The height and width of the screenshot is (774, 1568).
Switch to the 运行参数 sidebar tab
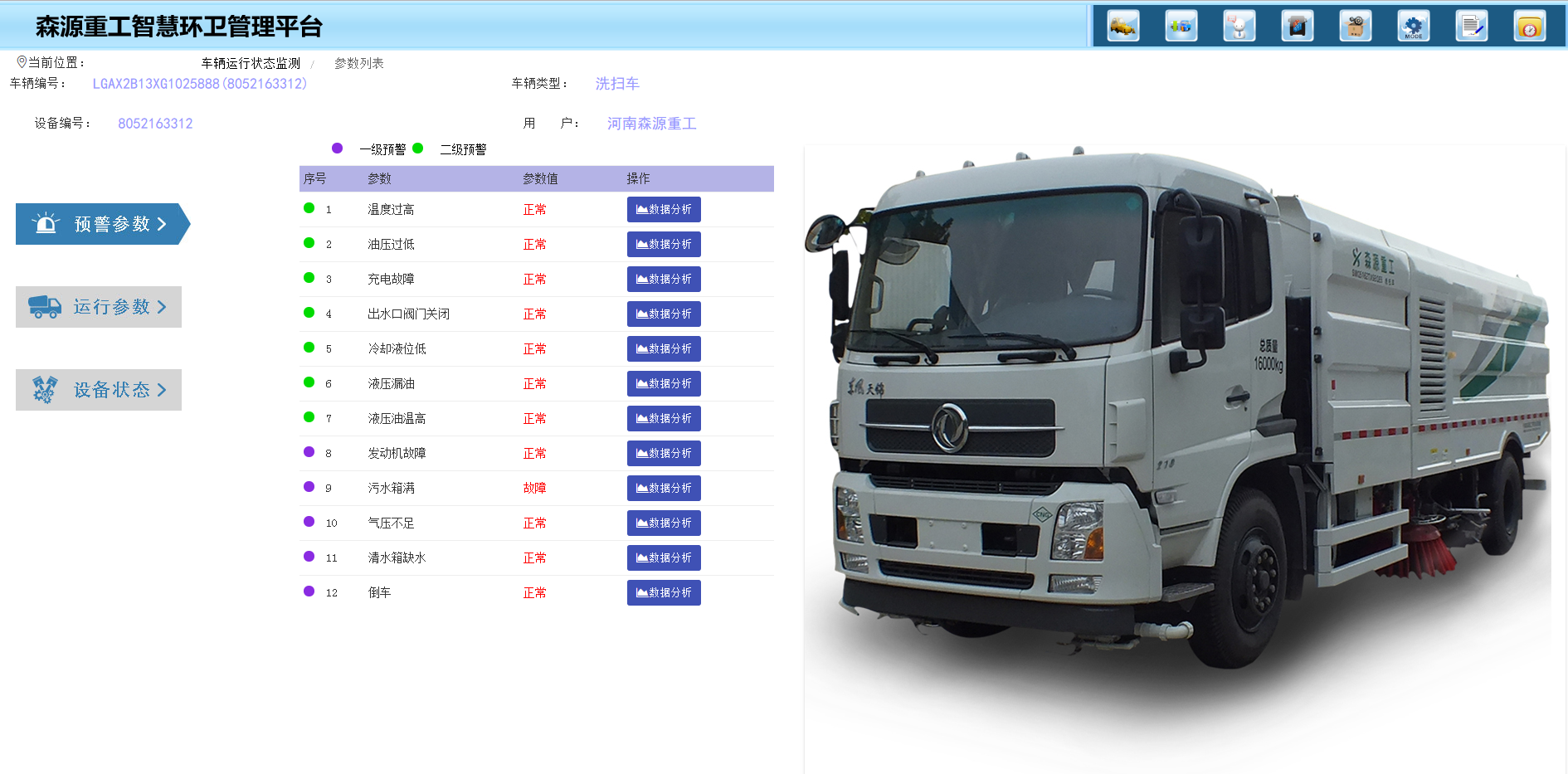99,307
